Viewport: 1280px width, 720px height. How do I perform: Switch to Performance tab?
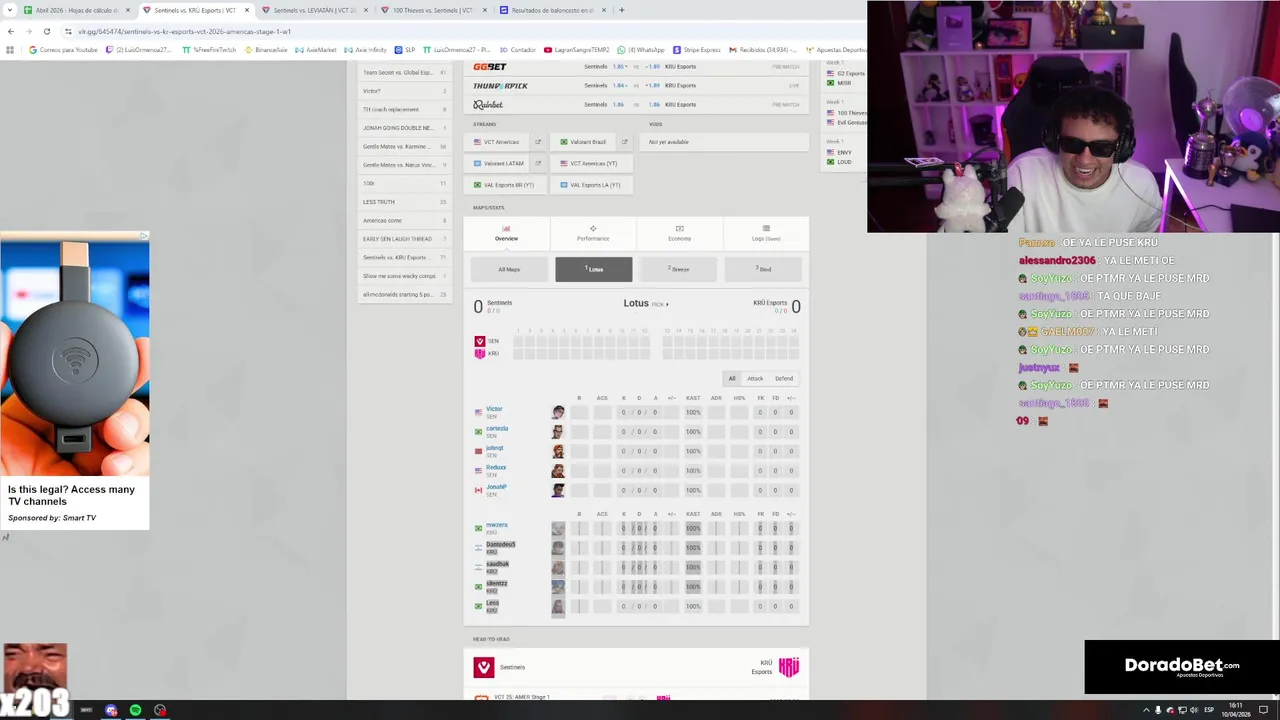(593, 233)
